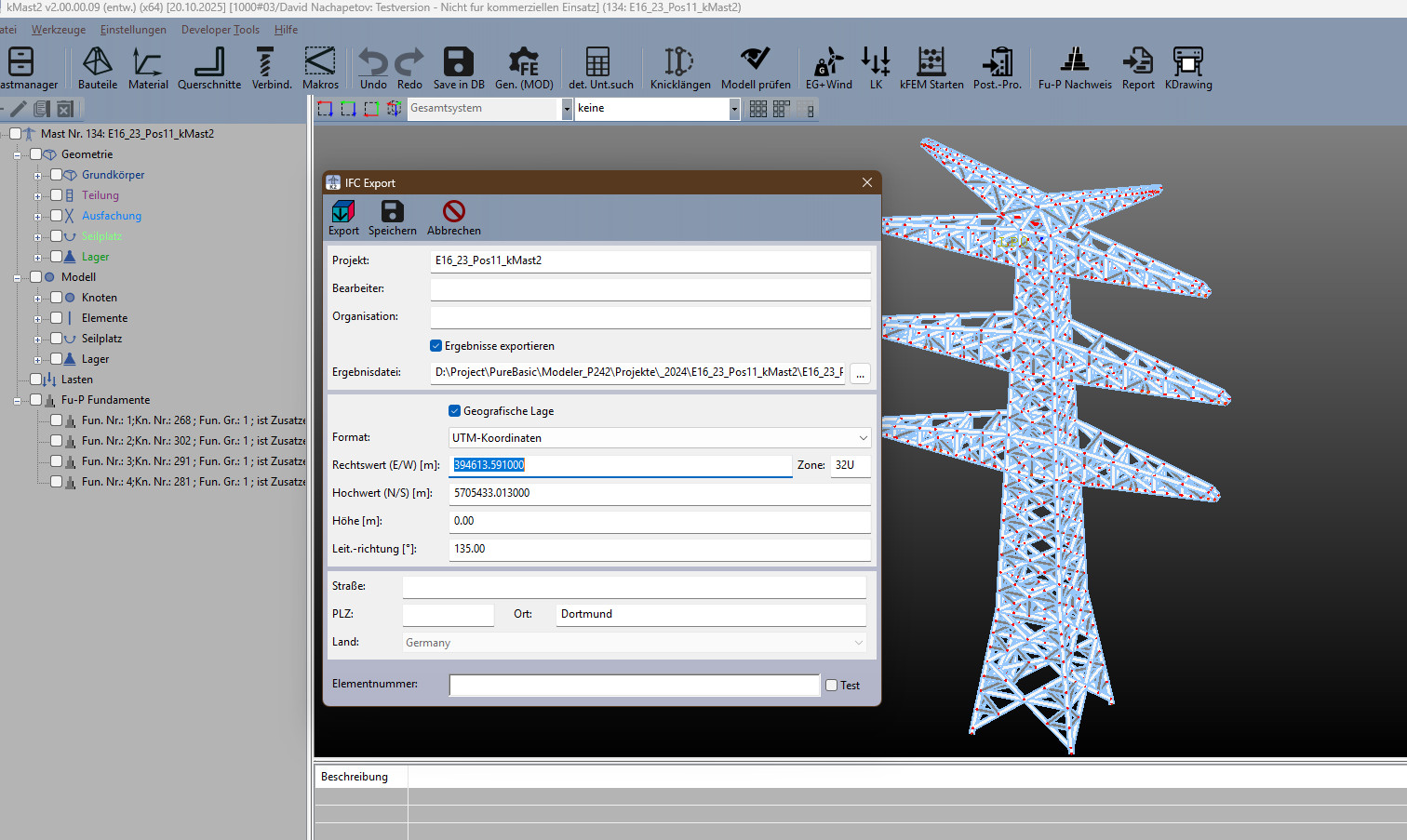Open the Bauteile tool
Screen dimensions: 1407x840
[x=98, y=63]
